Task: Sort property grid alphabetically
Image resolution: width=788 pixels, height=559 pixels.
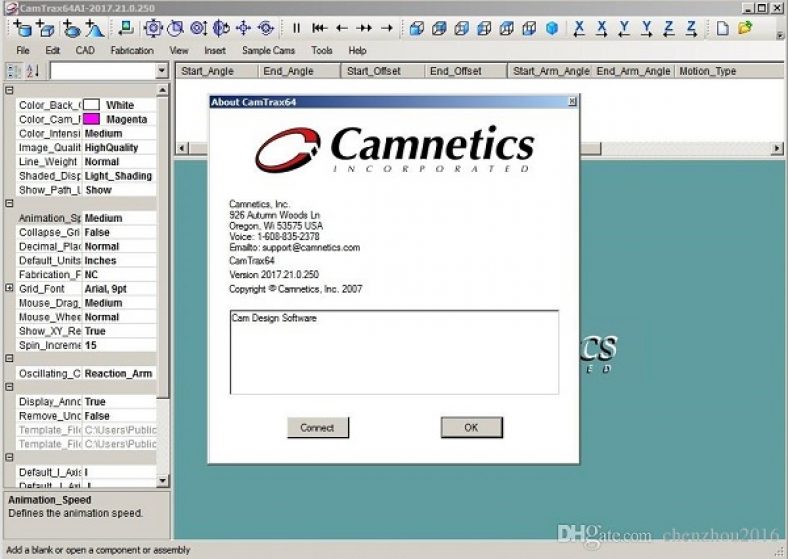Action: [33, 71]
